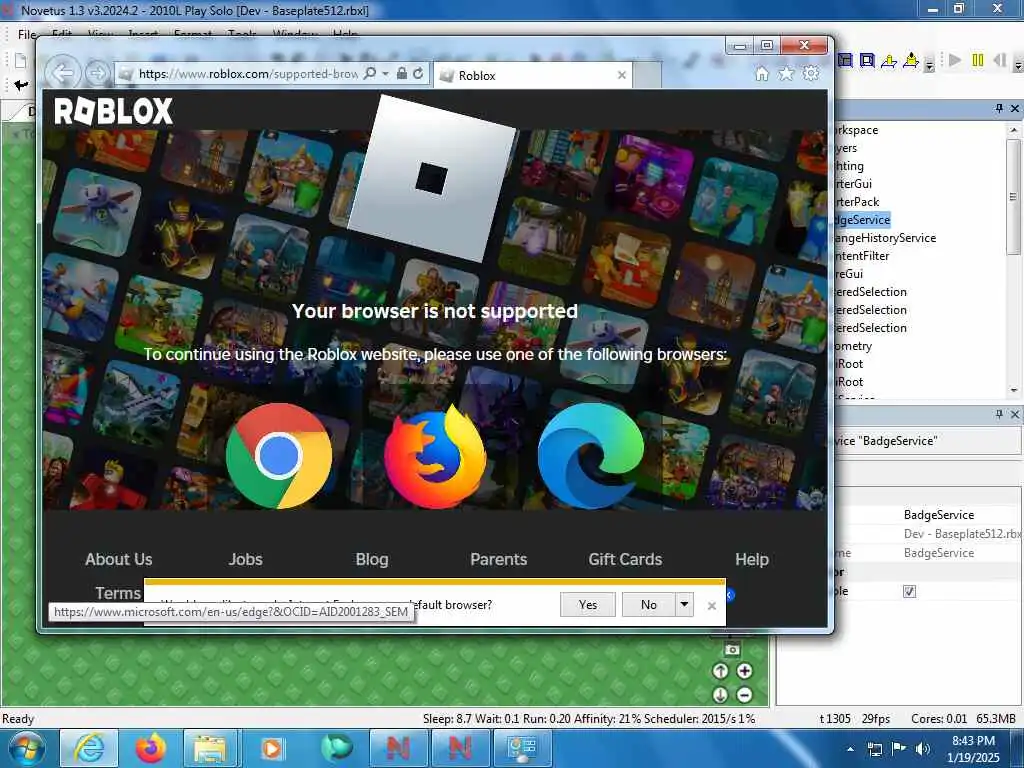The height and width of the screenshot is (768, 1024).
Task: Close the Explorer panel
Action: pyautogui.click(x=1015, y=108)
